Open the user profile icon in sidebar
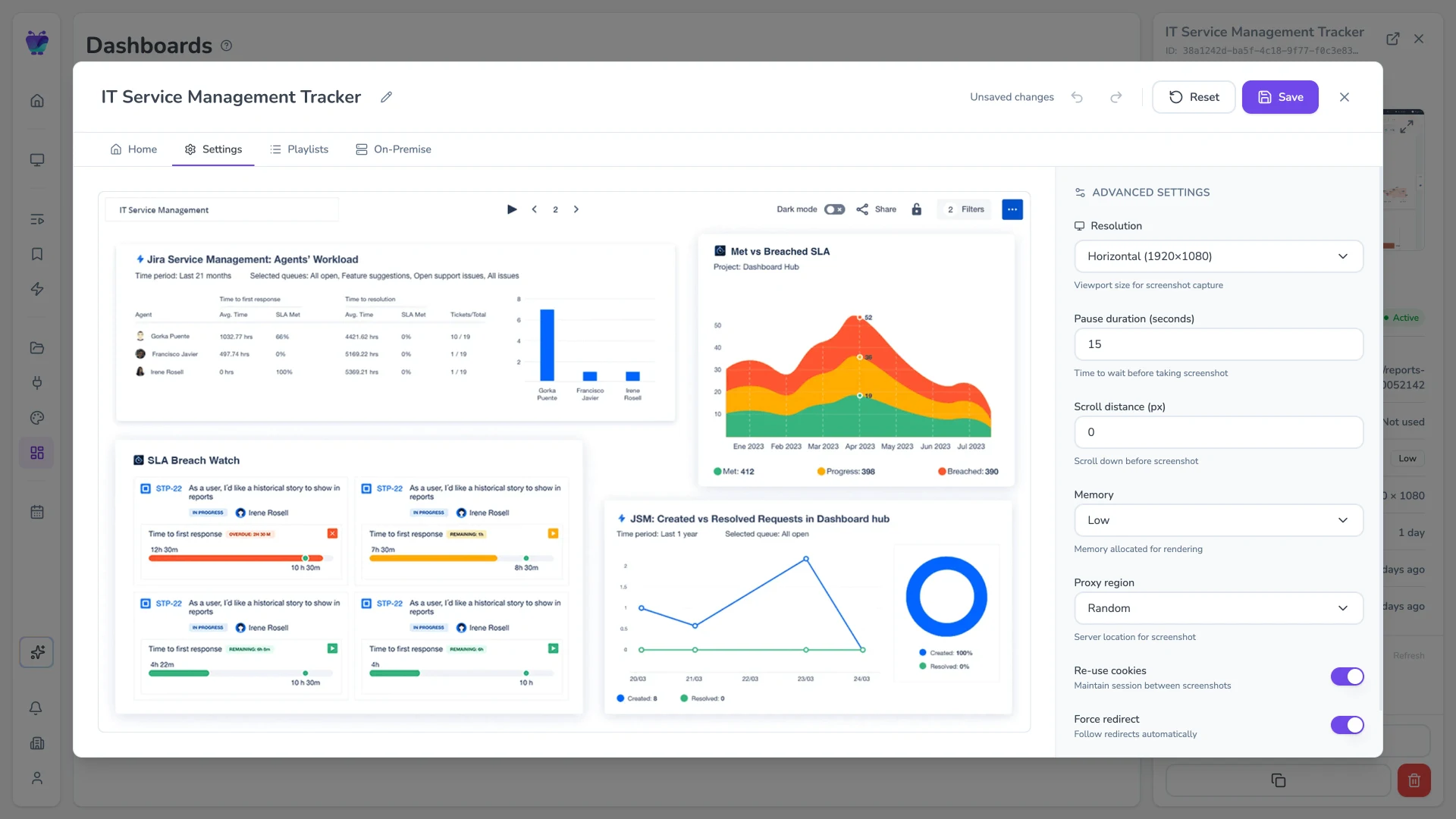Image resolution: width=1456 pixels, height=819 pixels. coord(37,778)
